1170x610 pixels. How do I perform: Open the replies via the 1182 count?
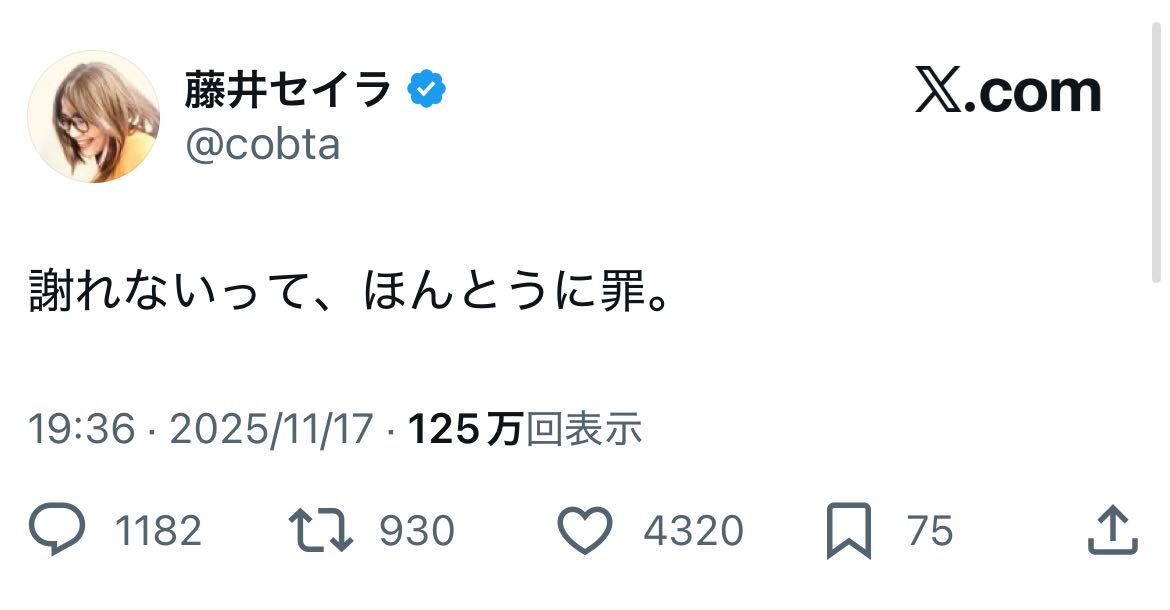(158, 531)
